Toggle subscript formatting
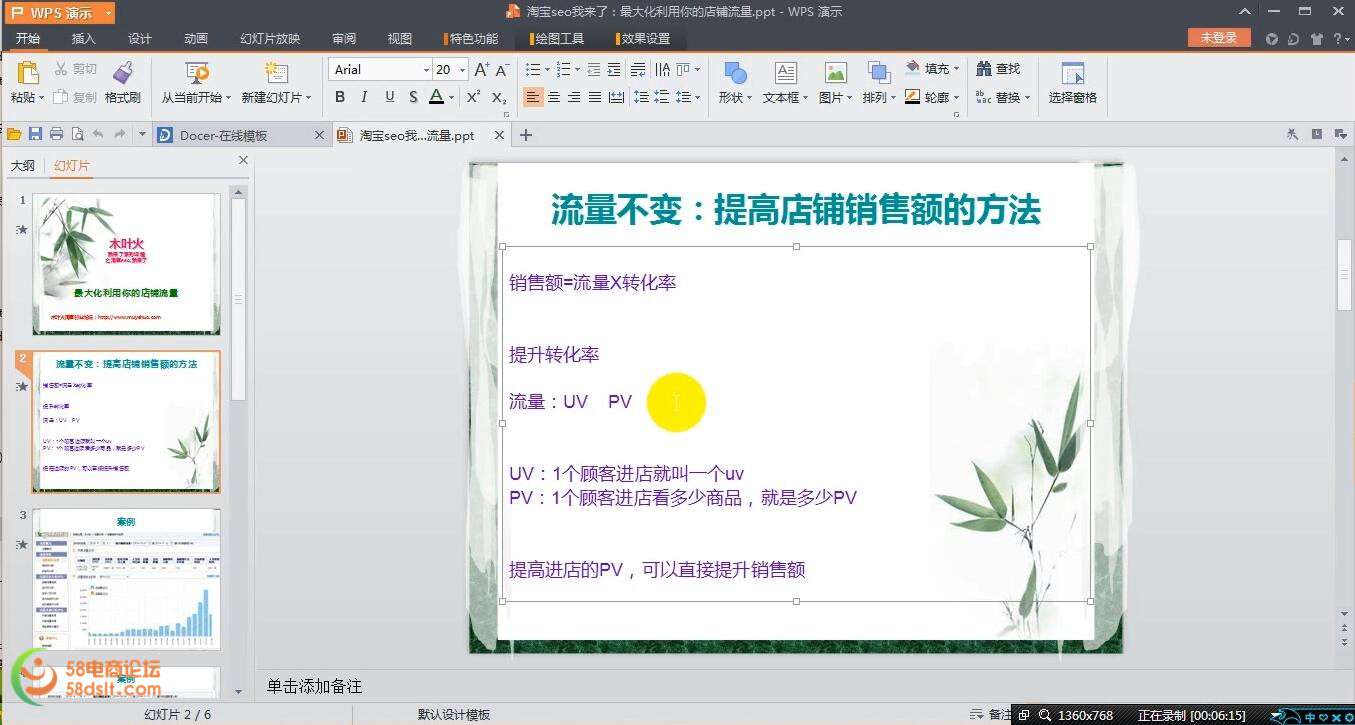The width and height of the screenshot is (1355, 725). (x=499, y=97)
